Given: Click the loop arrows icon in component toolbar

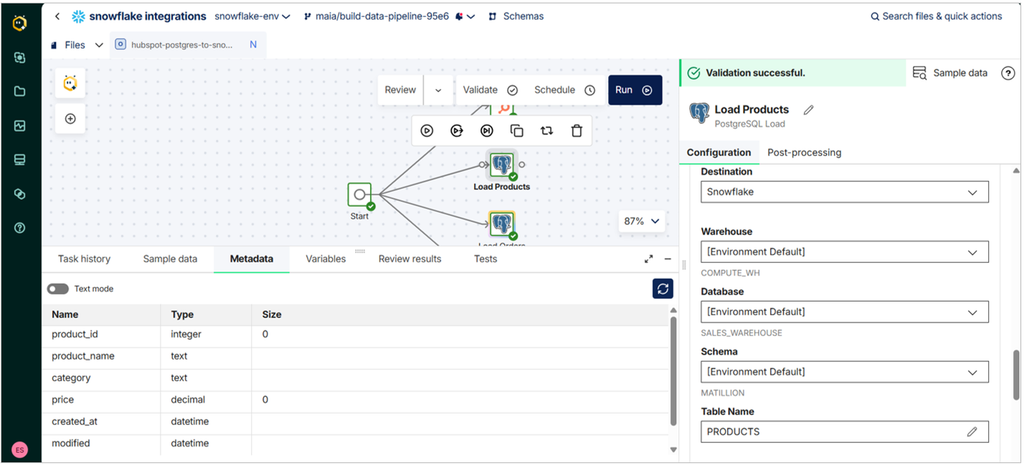Looking at the screenshot, I should click(x=547, y=131).
